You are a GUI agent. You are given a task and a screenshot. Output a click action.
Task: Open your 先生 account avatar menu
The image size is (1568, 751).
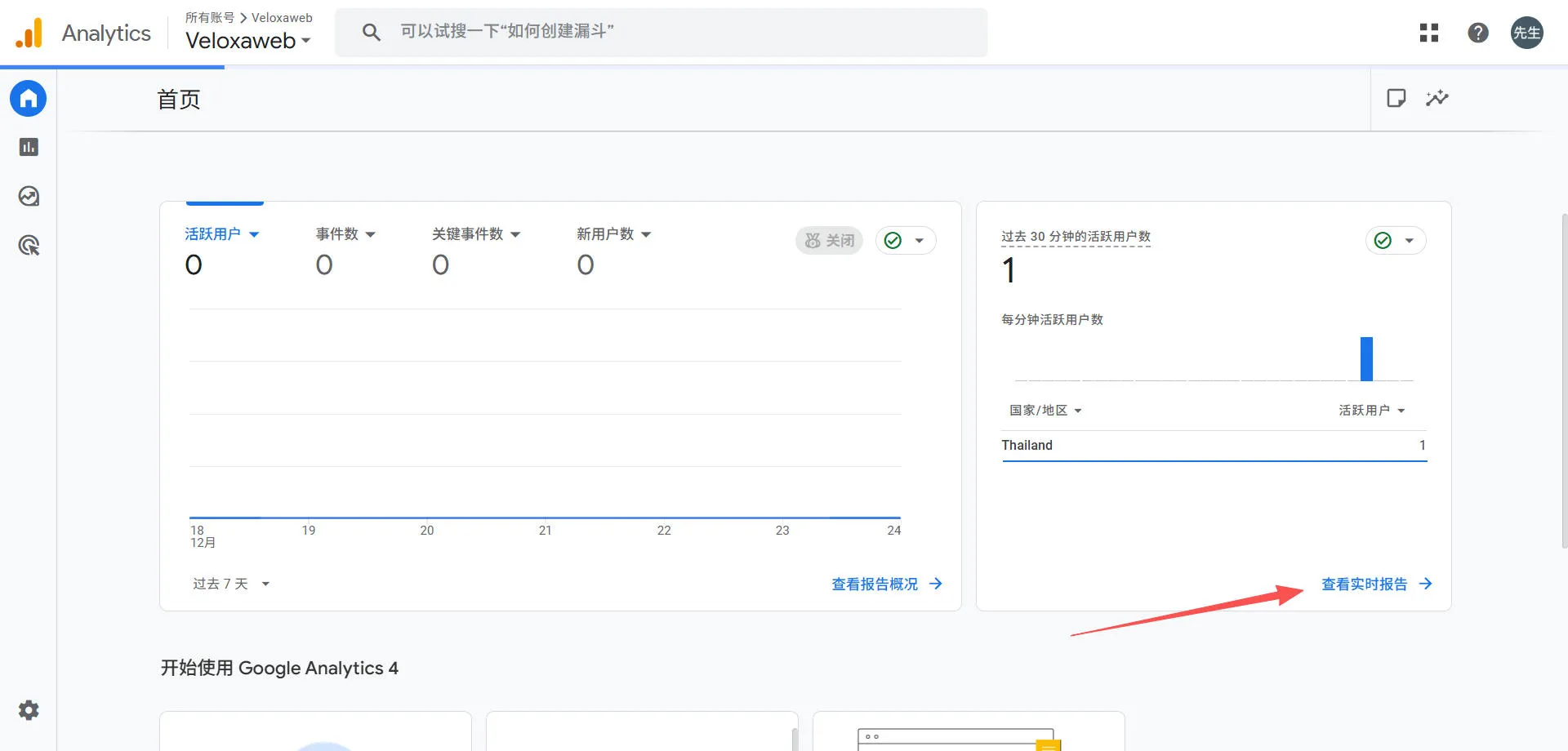1526,33
